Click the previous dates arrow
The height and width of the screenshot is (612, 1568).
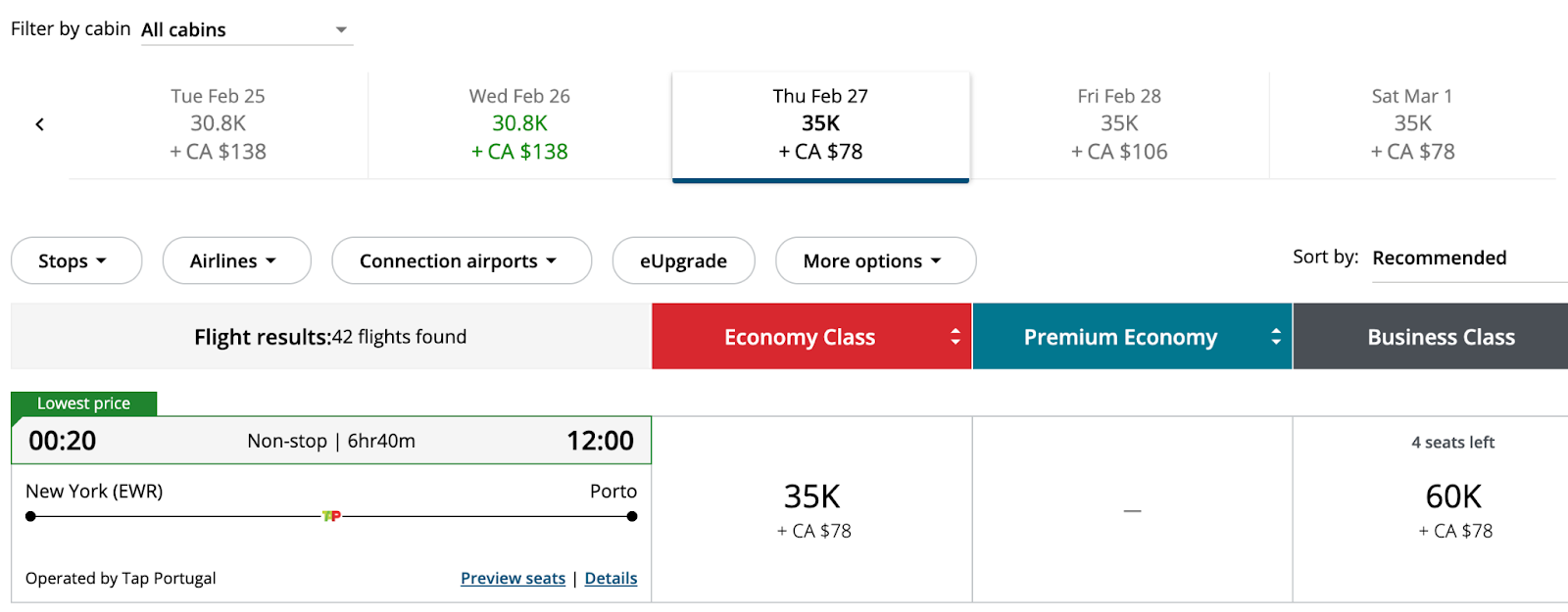point(39,124)
